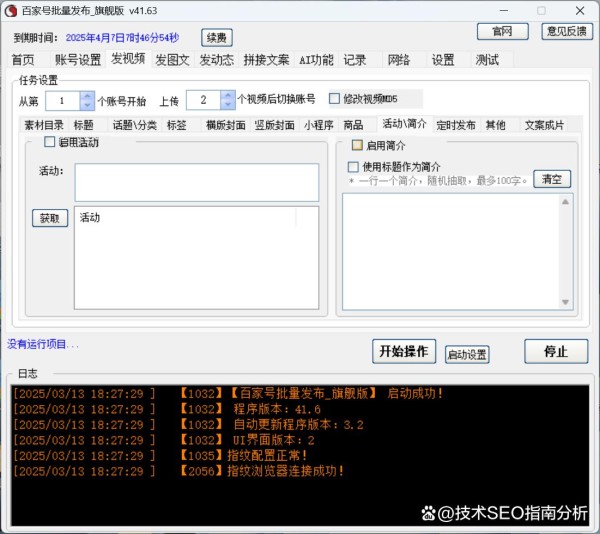
Task: Click the 活动 column header in list
Action: click(186, 218)
